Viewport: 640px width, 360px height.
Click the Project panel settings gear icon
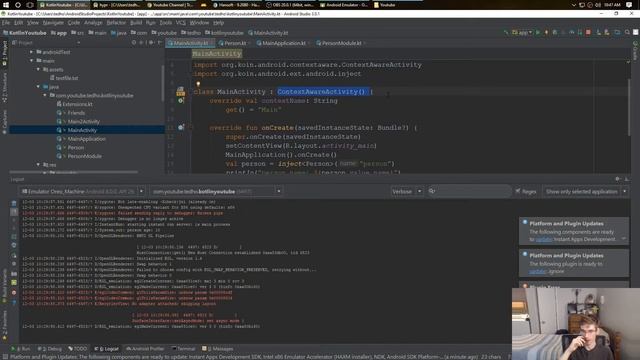click(x=151, y=42)
